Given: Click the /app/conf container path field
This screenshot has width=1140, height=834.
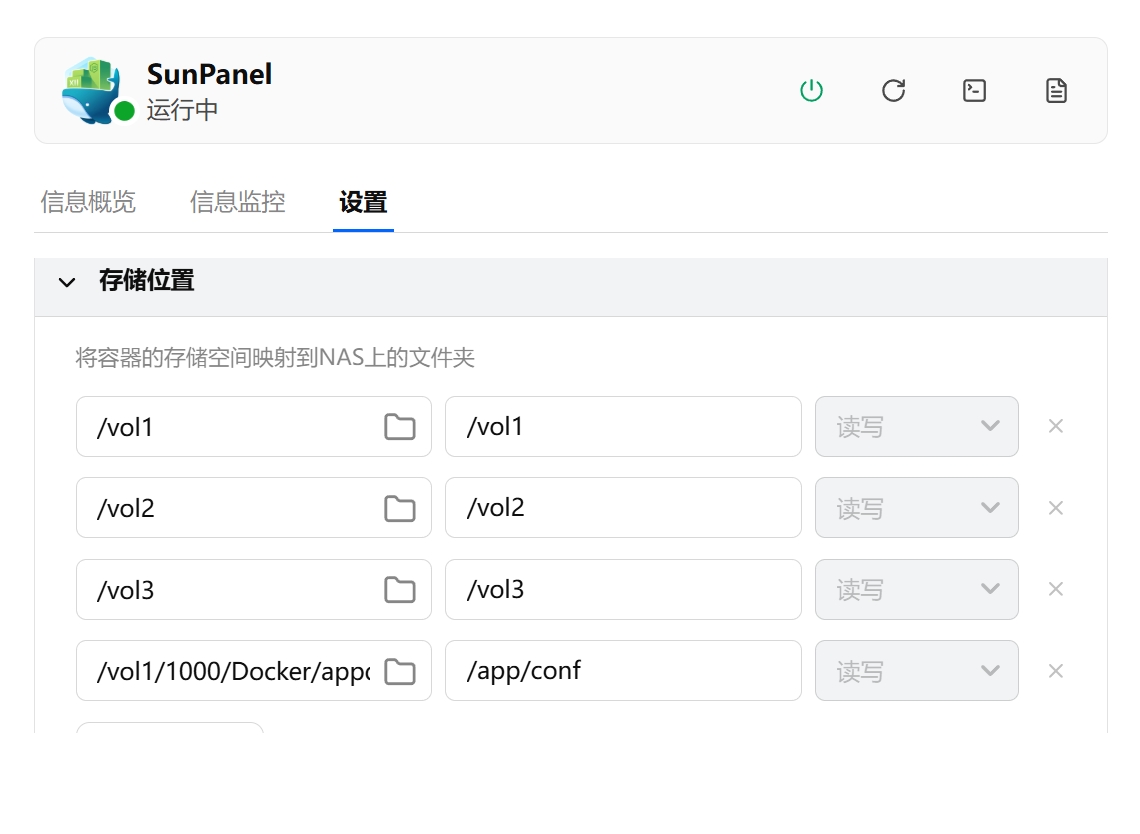Looking at the screenshot, I should click(622, 671).
